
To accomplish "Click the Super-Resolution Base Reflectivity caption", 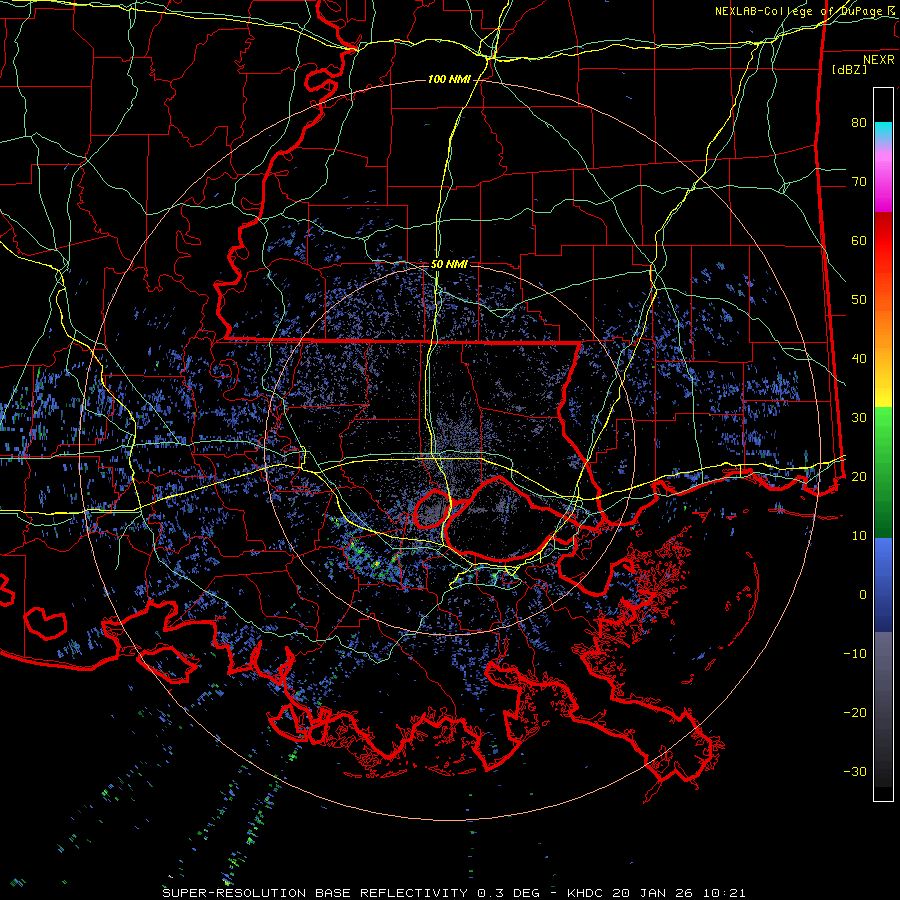I will 351,893.
